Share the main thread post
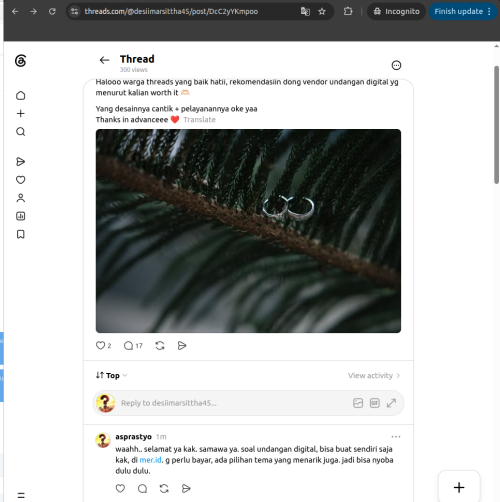The width and height of the screenshot is (500, 502). pyautogui.click(x=182, y=346)
